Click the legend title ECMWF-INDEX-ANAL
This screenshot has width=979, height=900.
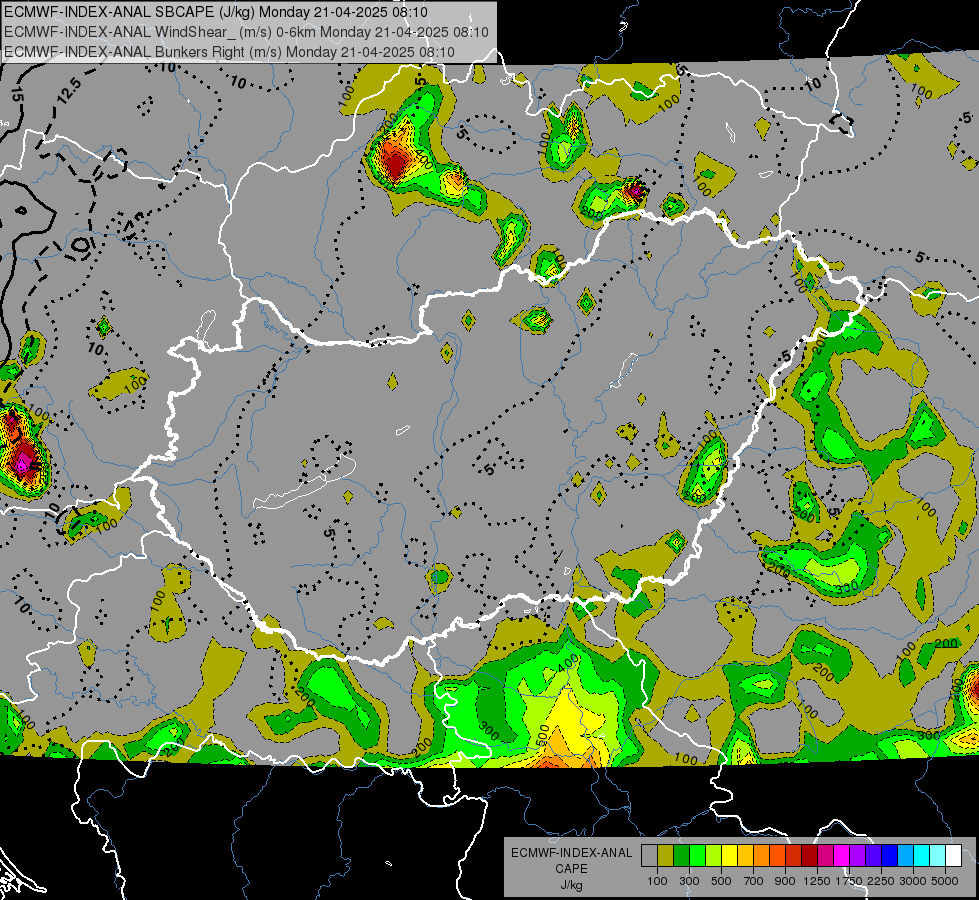571,853
